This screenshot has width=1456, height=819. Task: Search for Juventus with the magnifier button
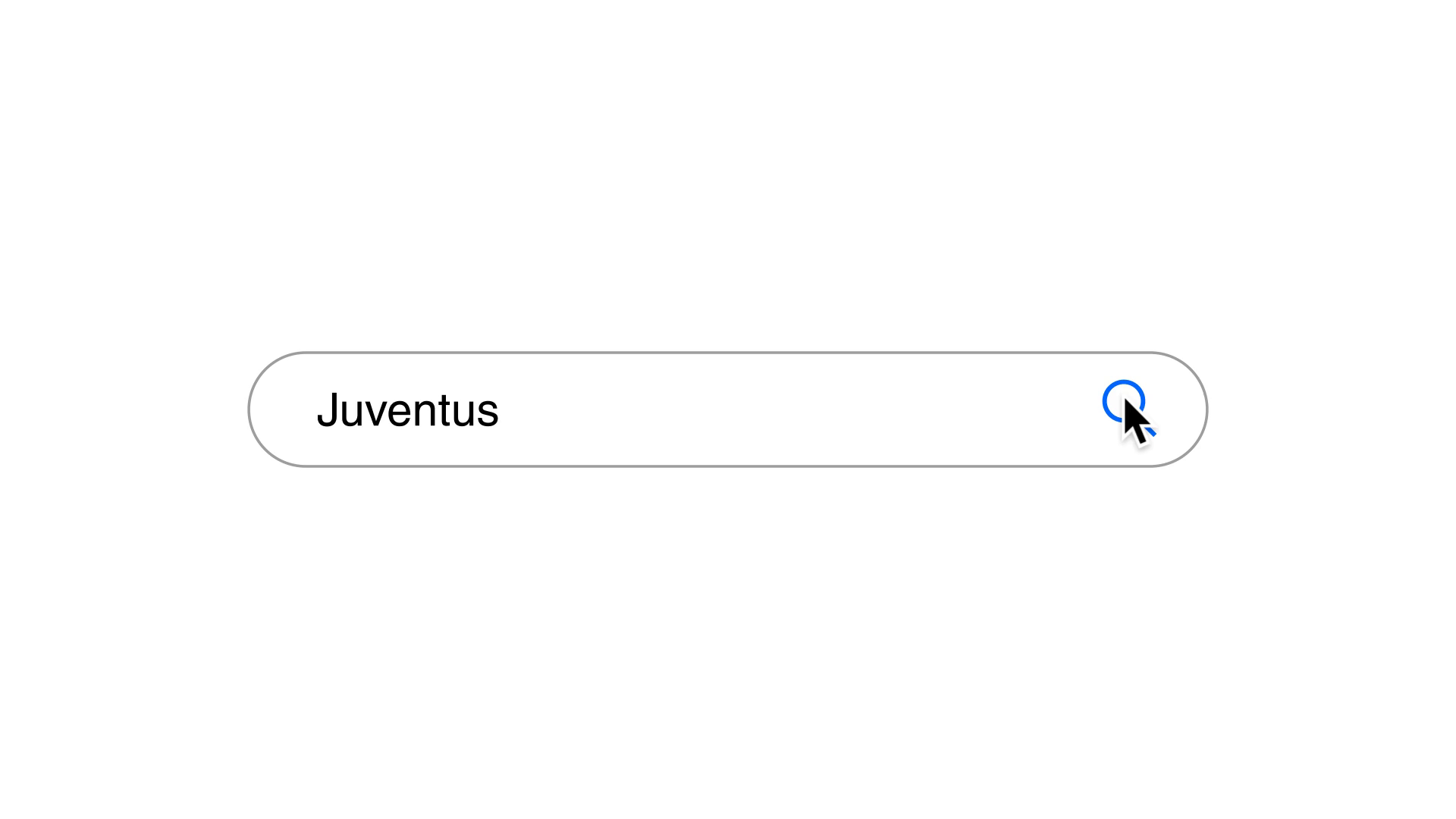click(x=1124, y=403)
